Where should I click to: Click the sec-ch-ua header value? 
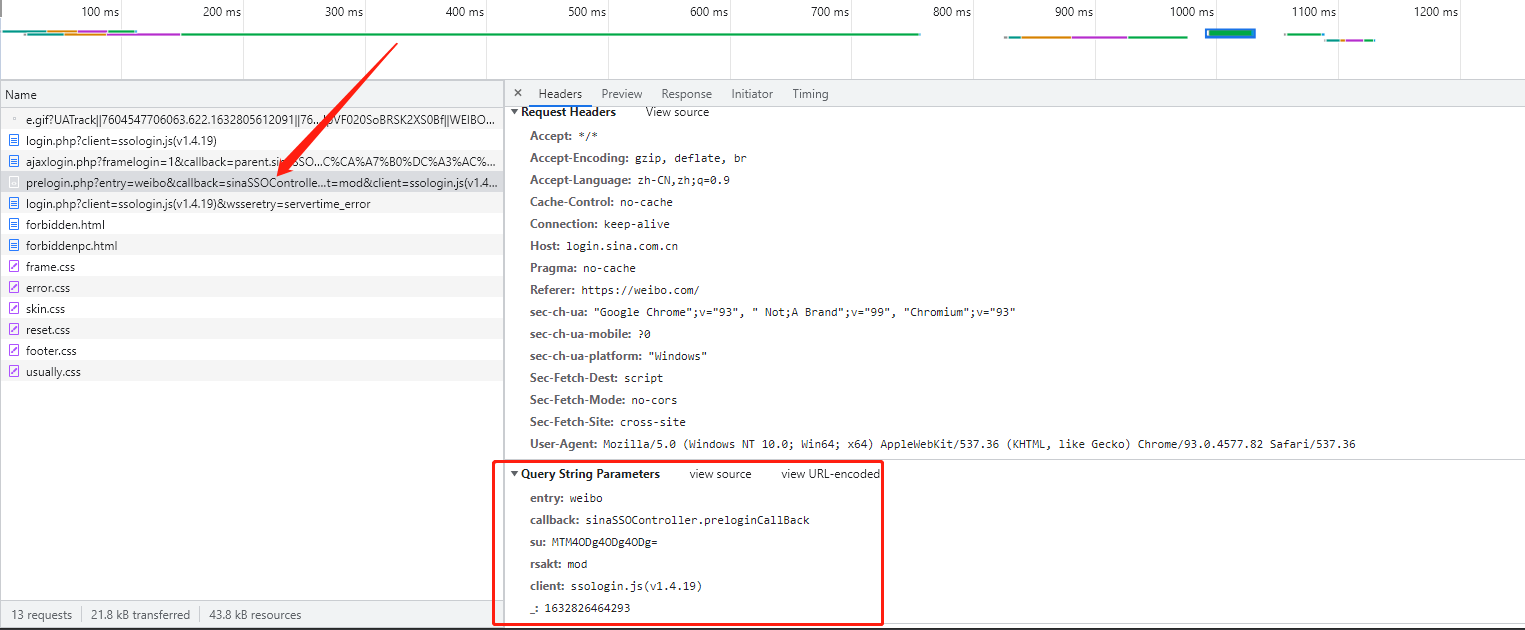click(804, 312)
